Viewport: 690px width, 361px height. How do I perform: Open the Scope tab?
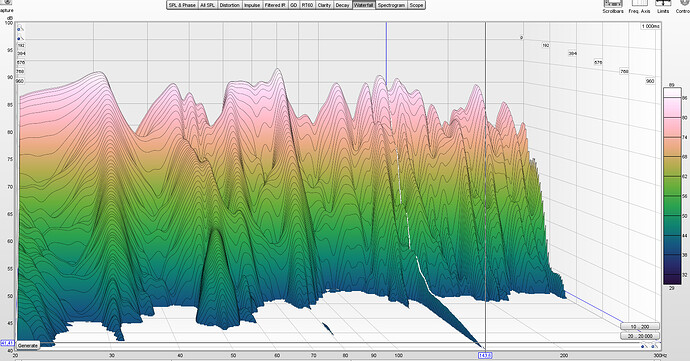coord(416,5)
